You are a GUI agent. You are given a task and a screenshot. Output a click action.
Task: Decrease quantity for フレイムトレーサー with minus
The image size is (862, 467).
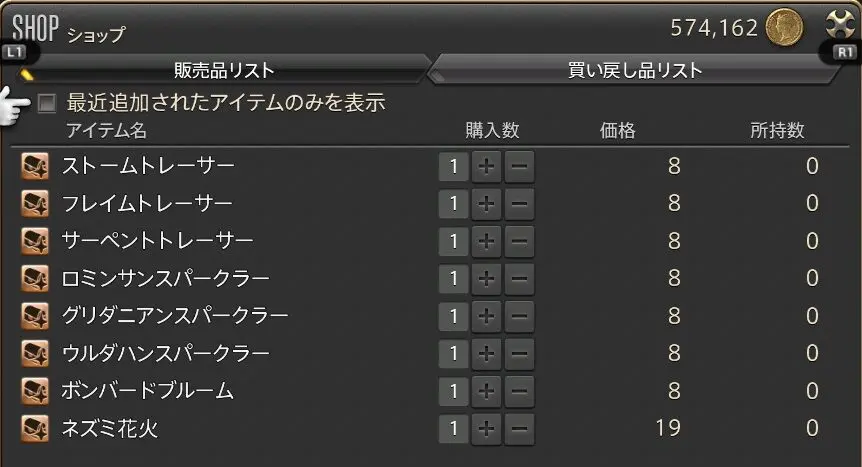pos(520,204)
